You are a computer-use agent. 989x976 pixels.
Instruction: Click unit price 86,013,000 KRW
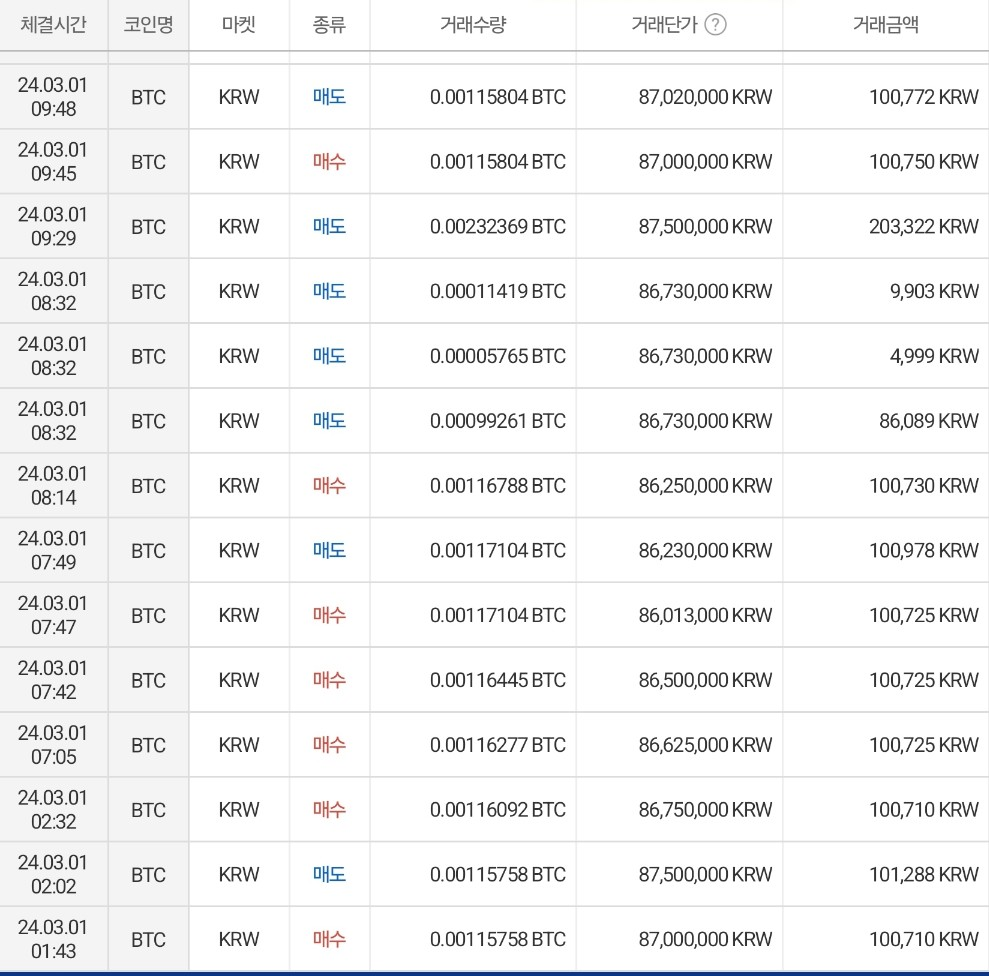tap(705, 615)
